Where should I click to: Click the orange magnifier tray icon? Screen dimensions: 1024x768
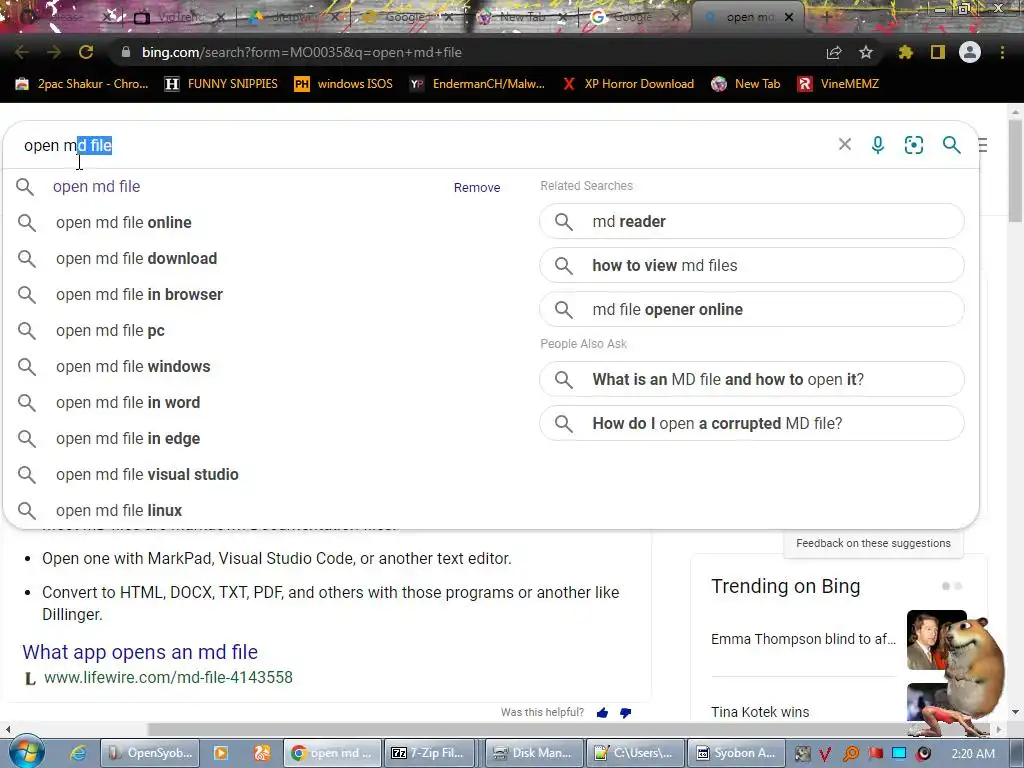click(850, 754)
